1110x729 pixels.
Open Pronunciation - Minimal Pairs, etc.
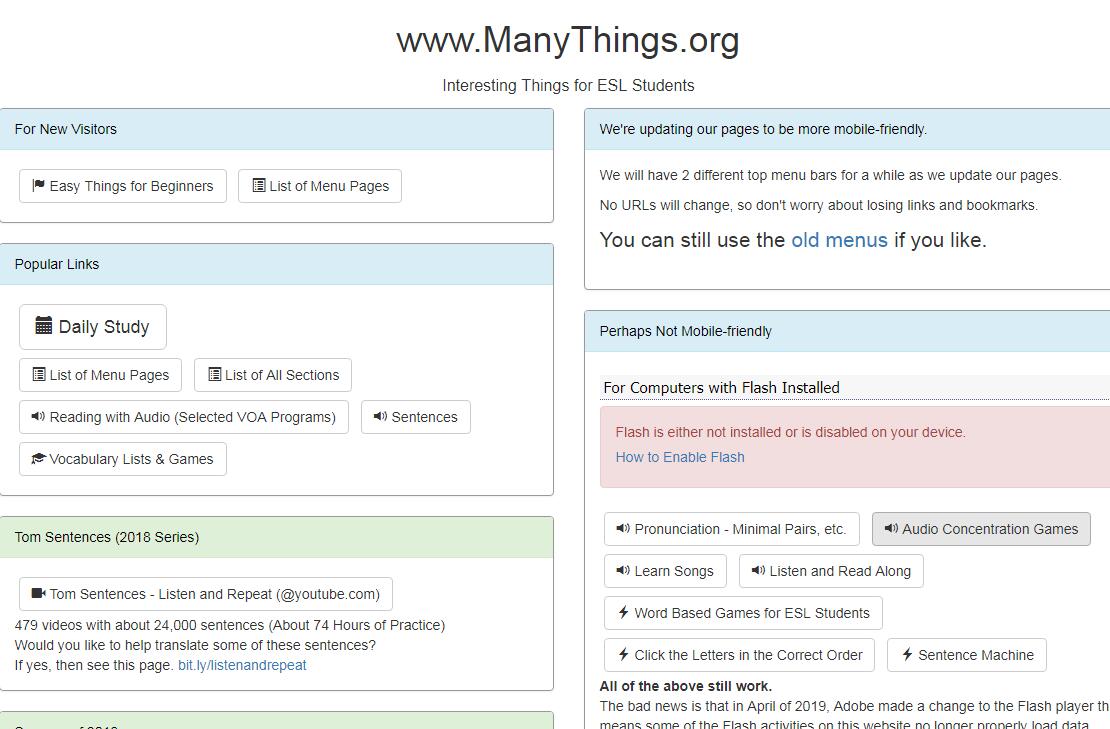click(x=731, y=529)
